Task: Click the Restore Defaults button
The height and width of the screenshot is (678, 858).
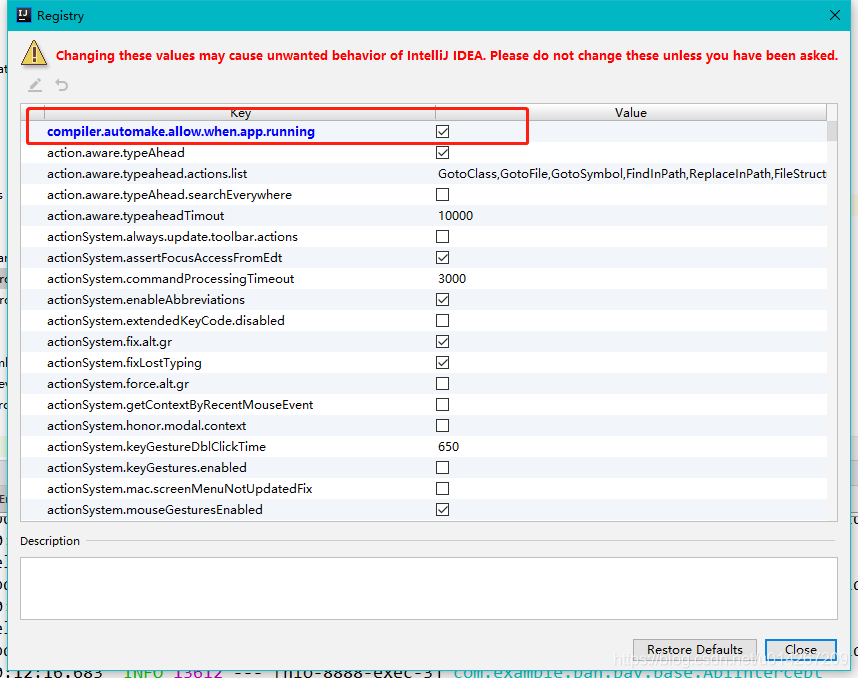Action: (694, 649)
